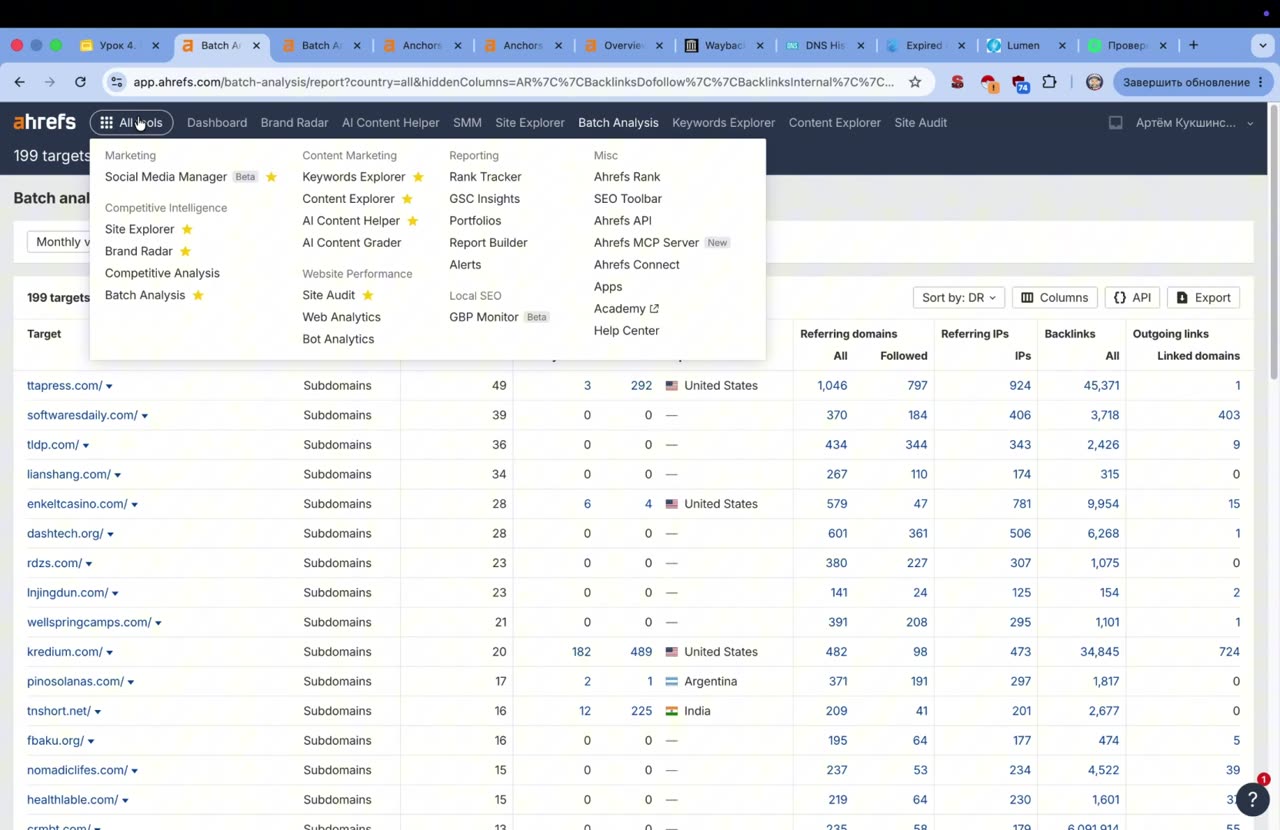Open Competitive Analysis from the menu
The image size is (1280, 830).
coord(162,273)
